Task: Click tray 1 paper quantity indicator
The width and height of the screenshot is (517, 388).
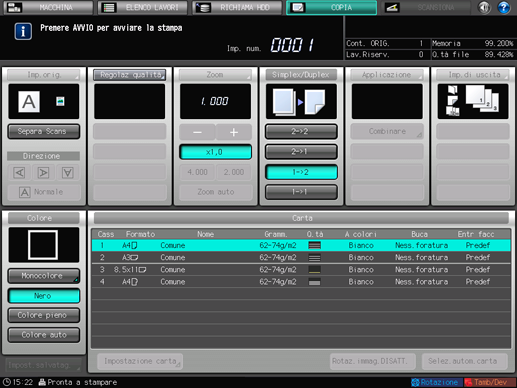Action: point(314,245)
